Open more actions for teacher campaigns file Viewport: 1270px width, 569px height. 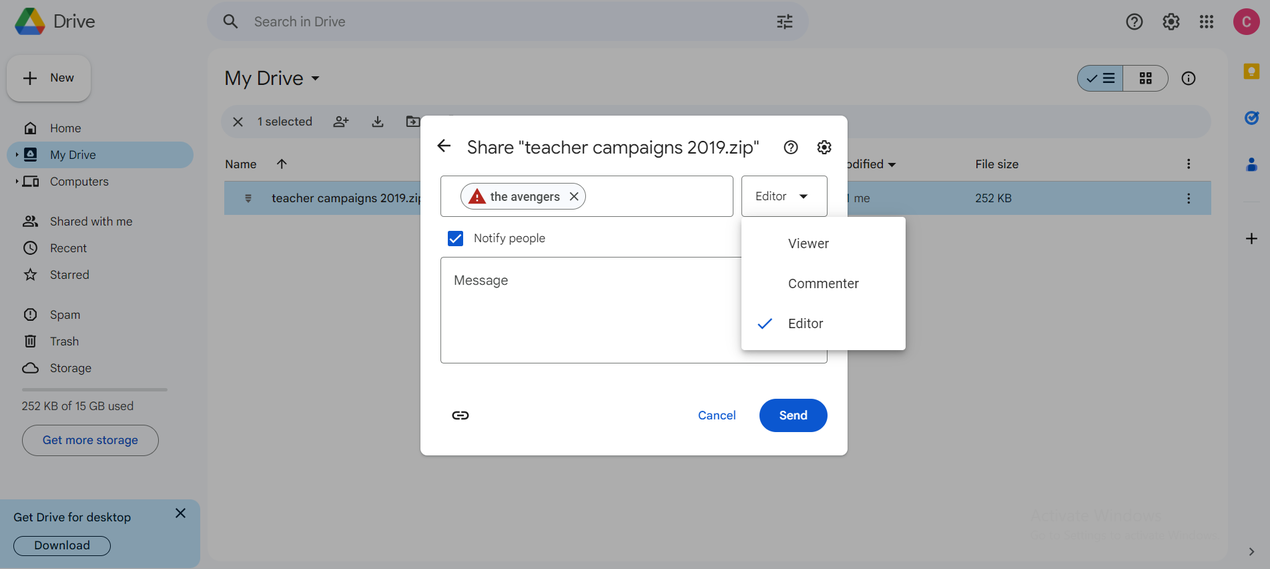(x=1188, y=198)
